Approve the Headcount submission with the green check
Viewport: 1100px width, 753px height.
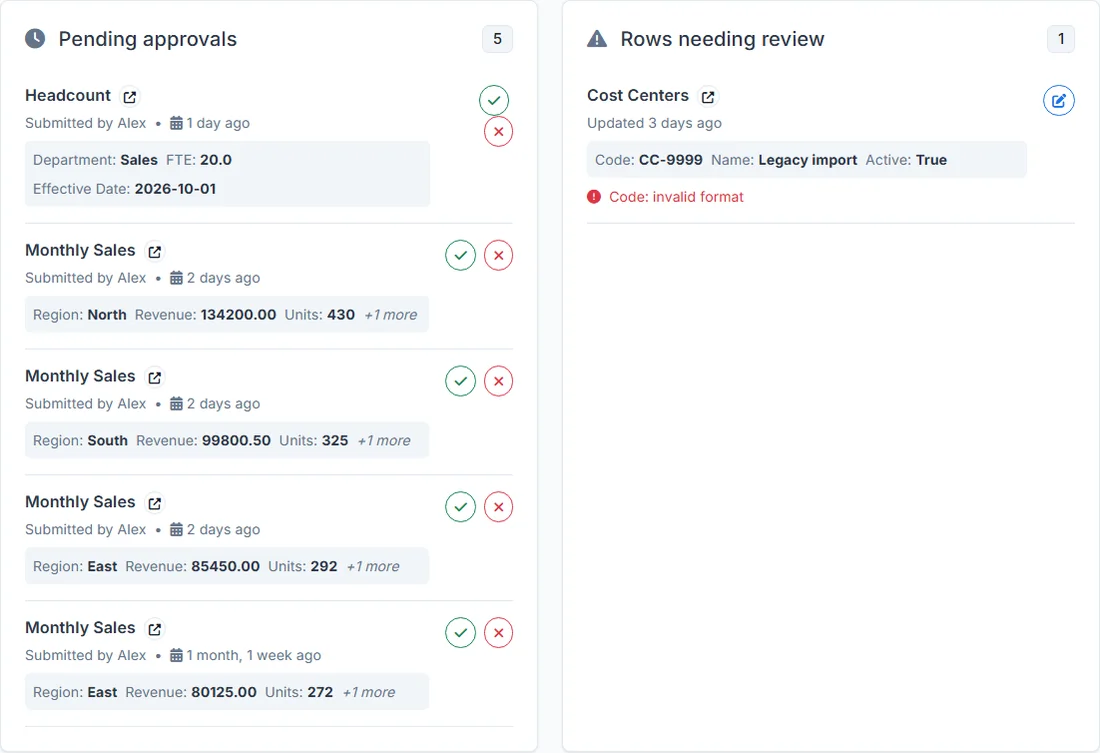click(494, 100)
